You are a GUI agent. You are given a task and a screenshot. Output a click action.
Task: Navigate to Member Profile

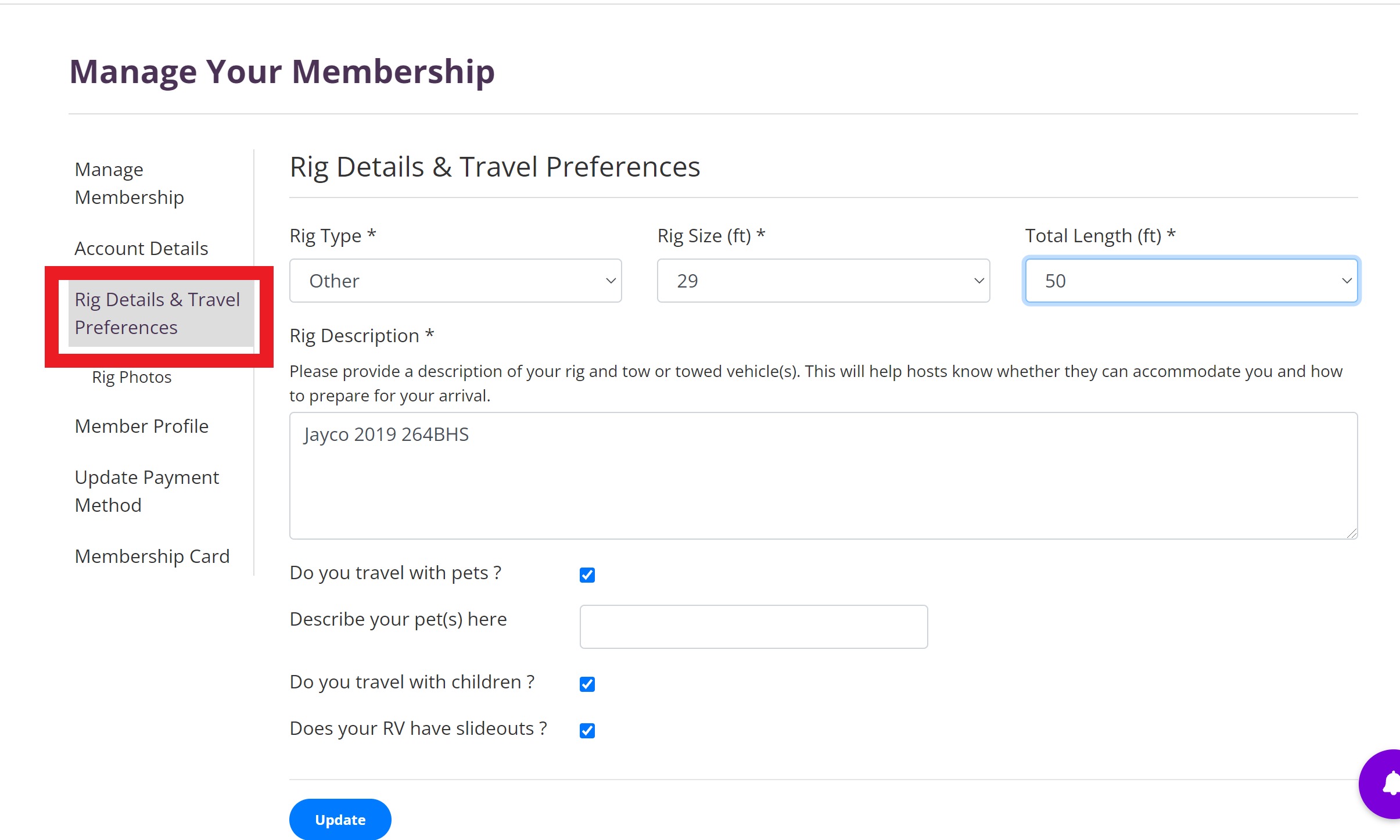(x=141, y=426)
